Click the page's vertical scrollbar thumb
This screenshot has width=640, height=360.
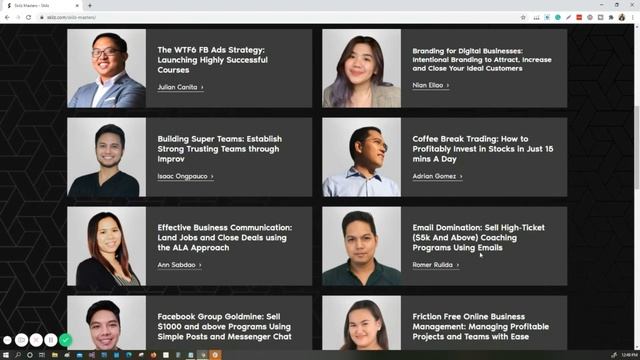pos(637,147)
